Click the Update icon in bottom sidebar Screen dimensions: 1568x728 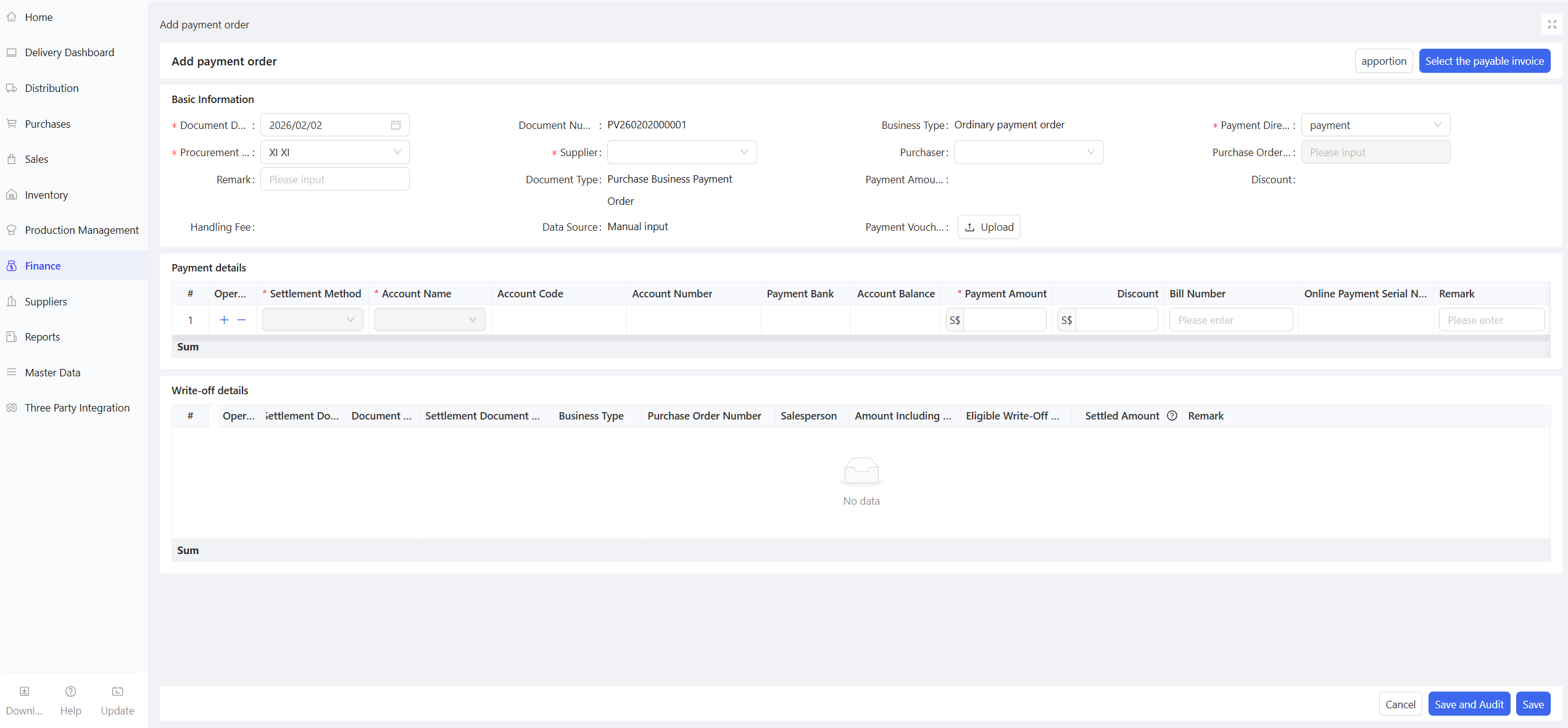pyautogui.click(x=117, y=692)
